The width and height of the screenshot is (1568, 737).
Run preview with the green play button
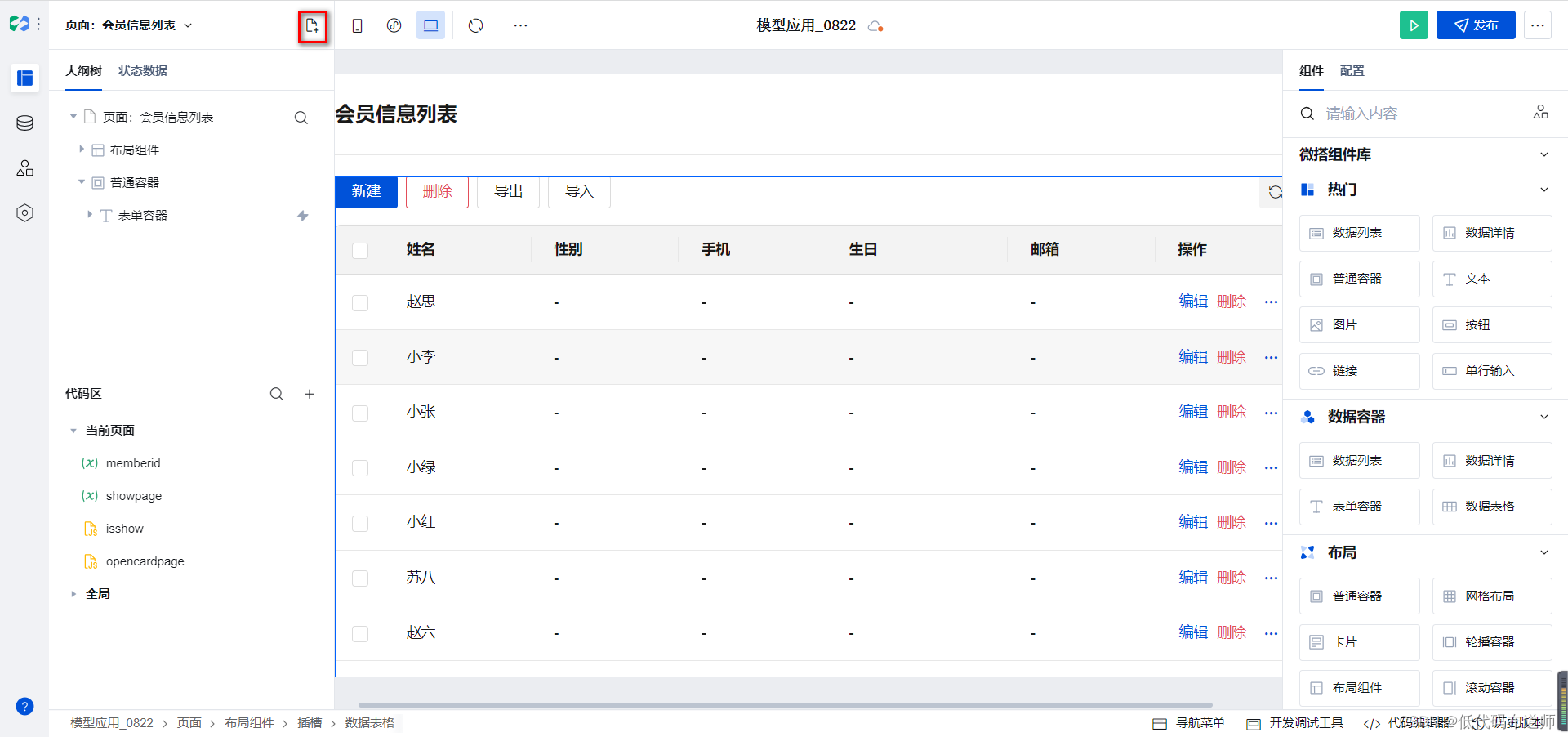pyautogui.click(x=1414, y=25)
